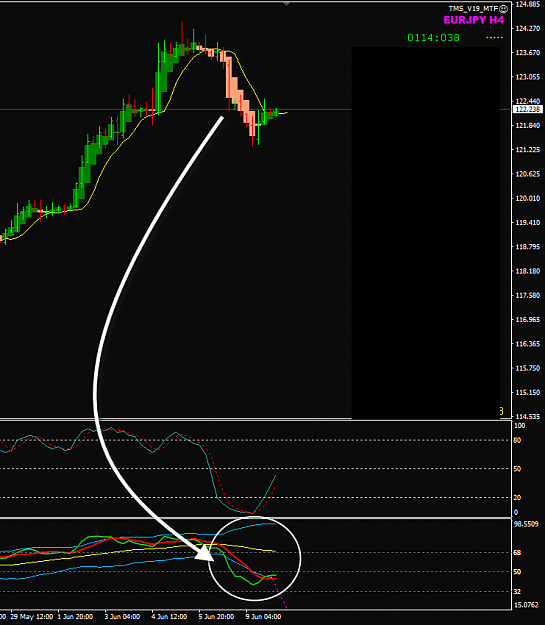This screenshot has width=545, height=625.
Task: Select the magenta EURJPY H4 label
Action: coord(474,20)
